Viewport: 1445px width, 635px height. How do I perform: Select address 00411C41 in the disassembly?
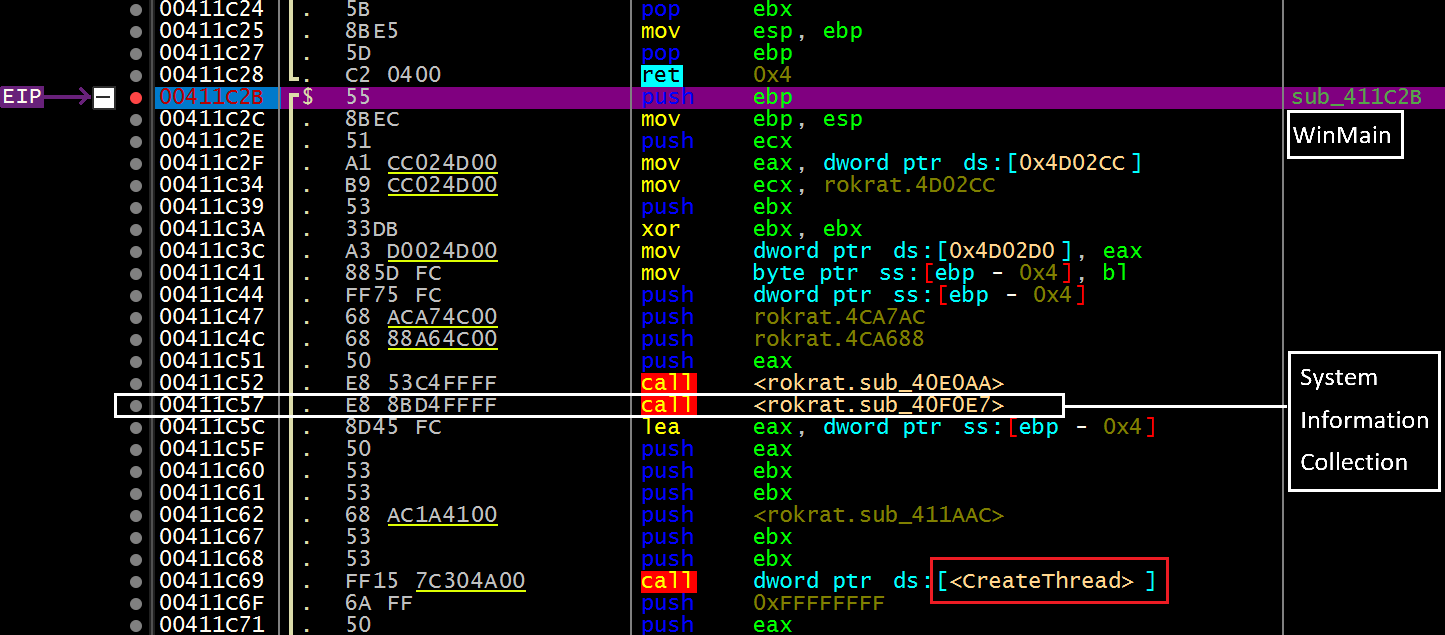point(211,273)
